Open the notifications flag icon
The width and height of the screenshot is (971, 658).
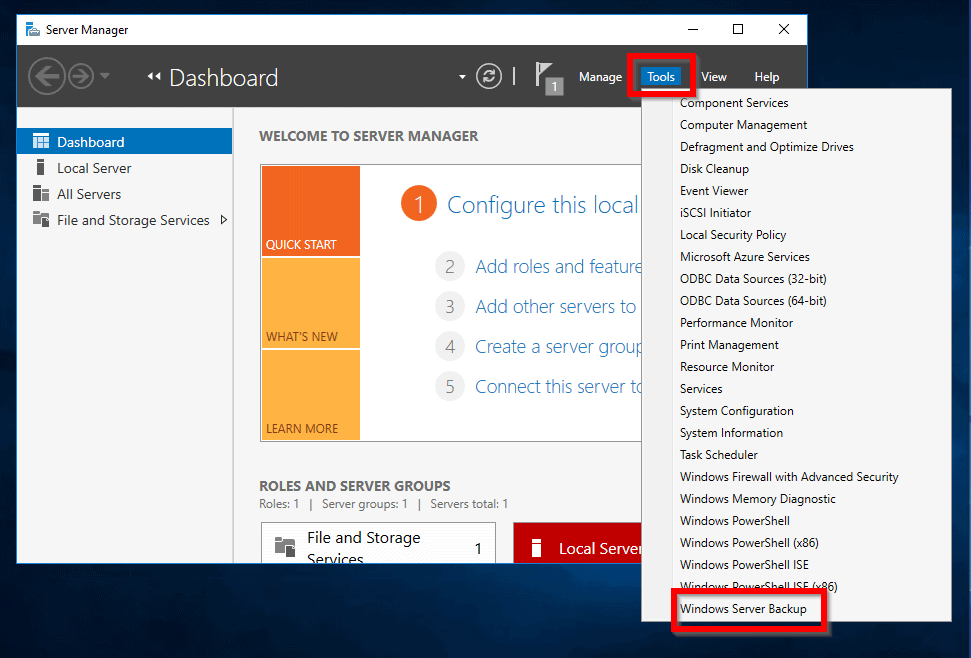click(x=546, y=77)
